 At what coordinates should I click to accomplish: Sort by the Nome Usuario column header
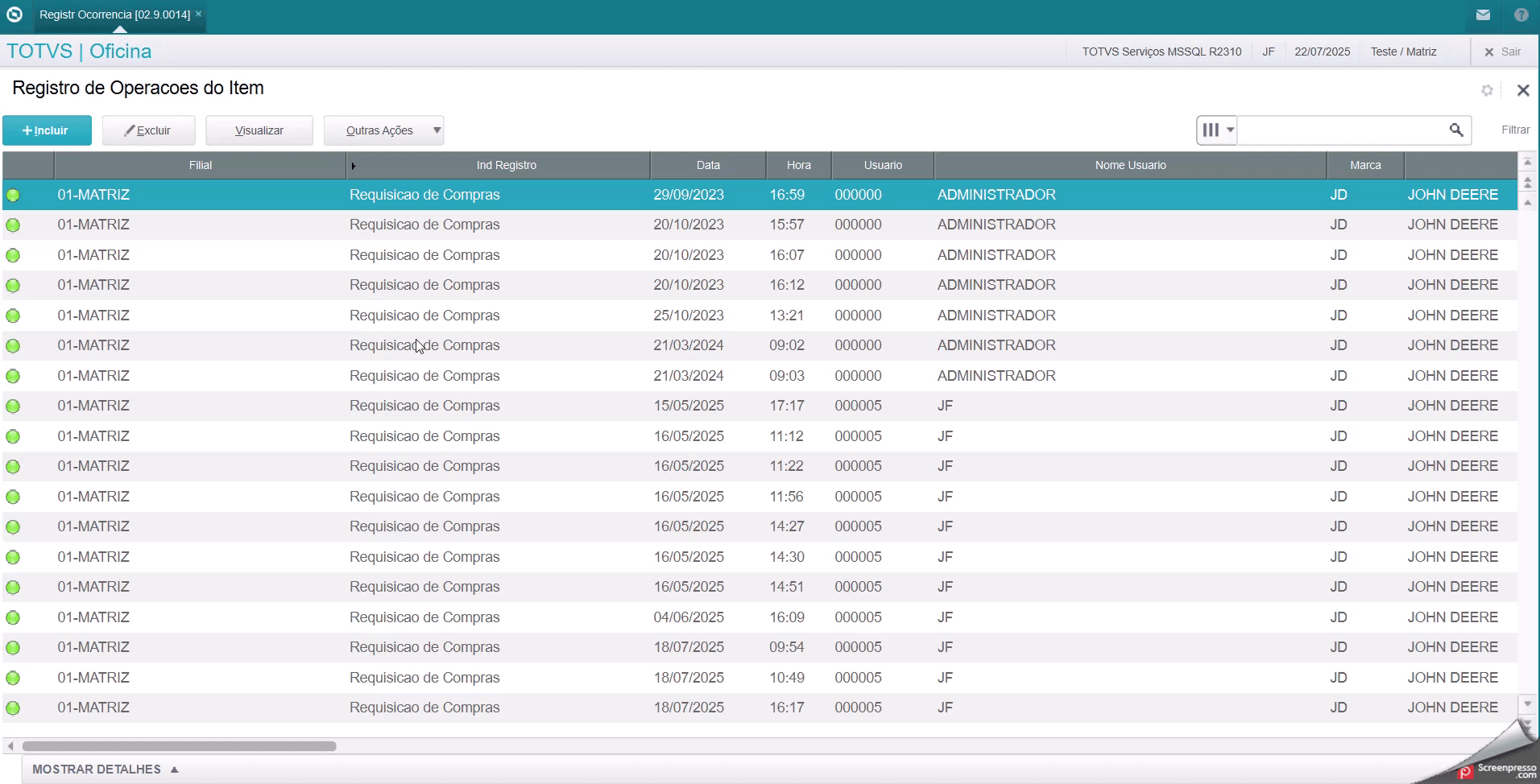(x=1130, y=165)
